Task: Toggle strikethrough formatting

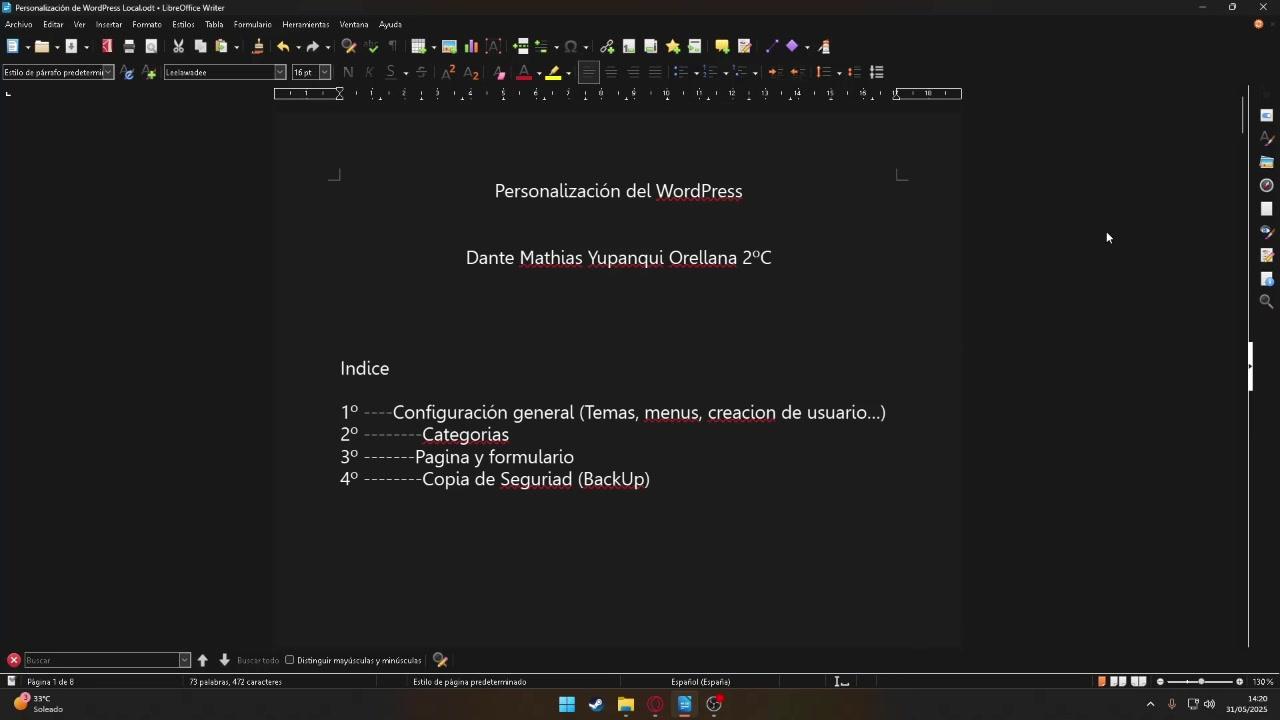Action: (x=421, y=72)
